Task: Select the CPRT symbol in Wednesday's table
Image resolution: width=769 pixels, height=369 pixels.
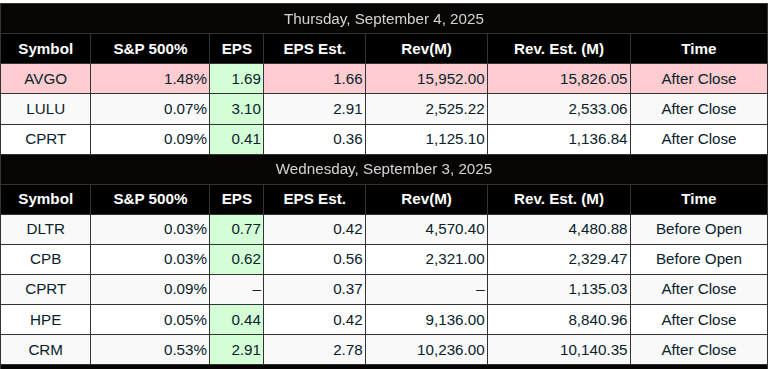Action: click(x=46, y=289)
